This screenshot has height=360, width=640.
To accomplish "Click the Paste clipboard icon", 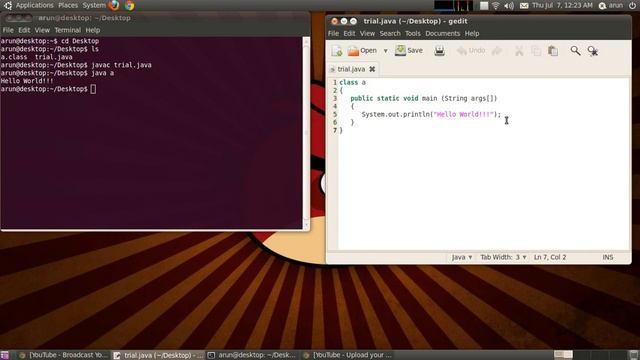I will (x=553, y=51).
